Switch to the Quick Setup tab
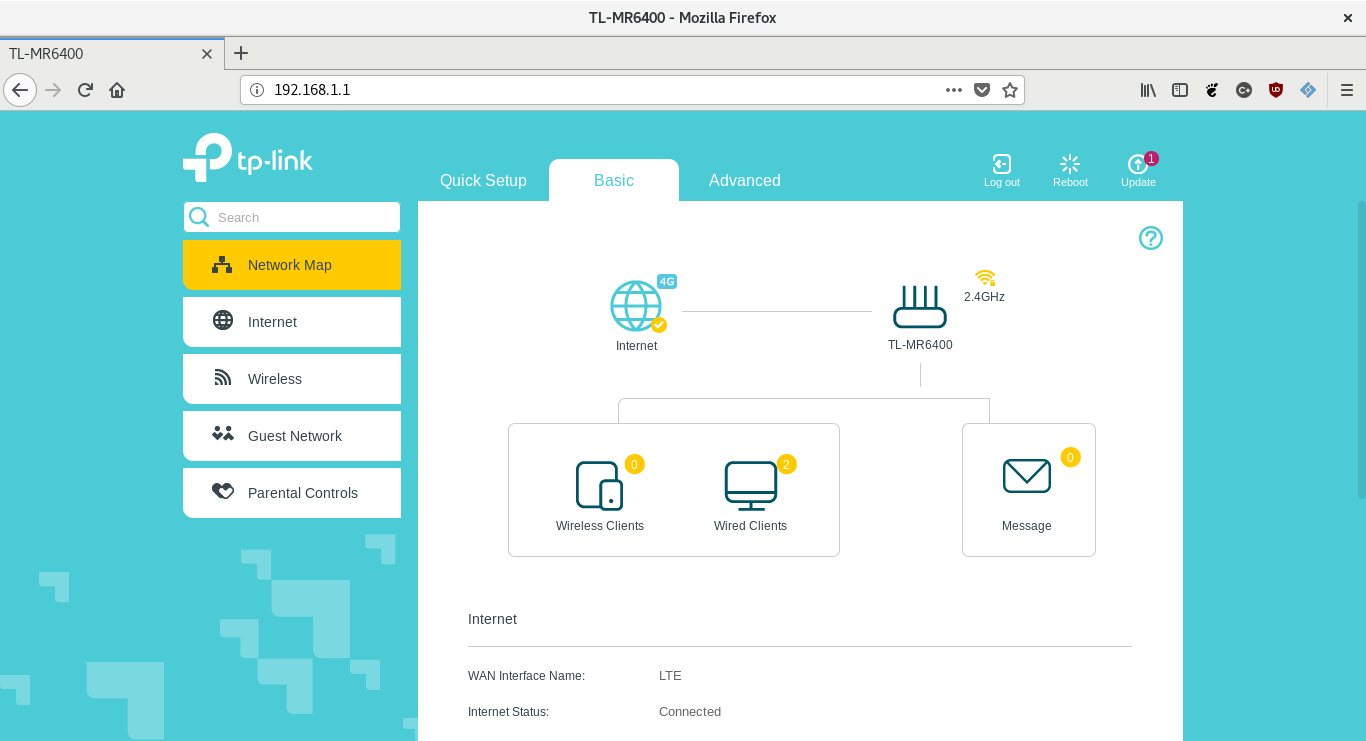This screenshot has height=741, width=1366. (483, 181)
